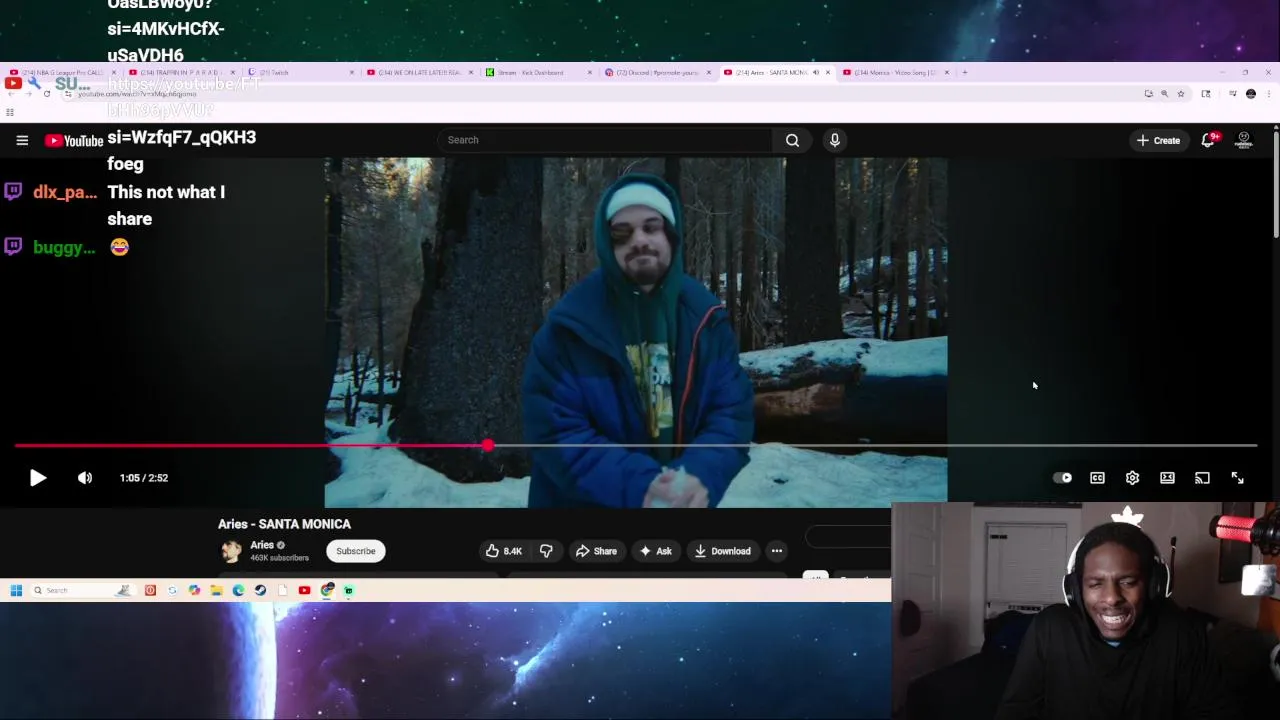Switch to the WE ON LATE browser tab

tap(418, 72)
